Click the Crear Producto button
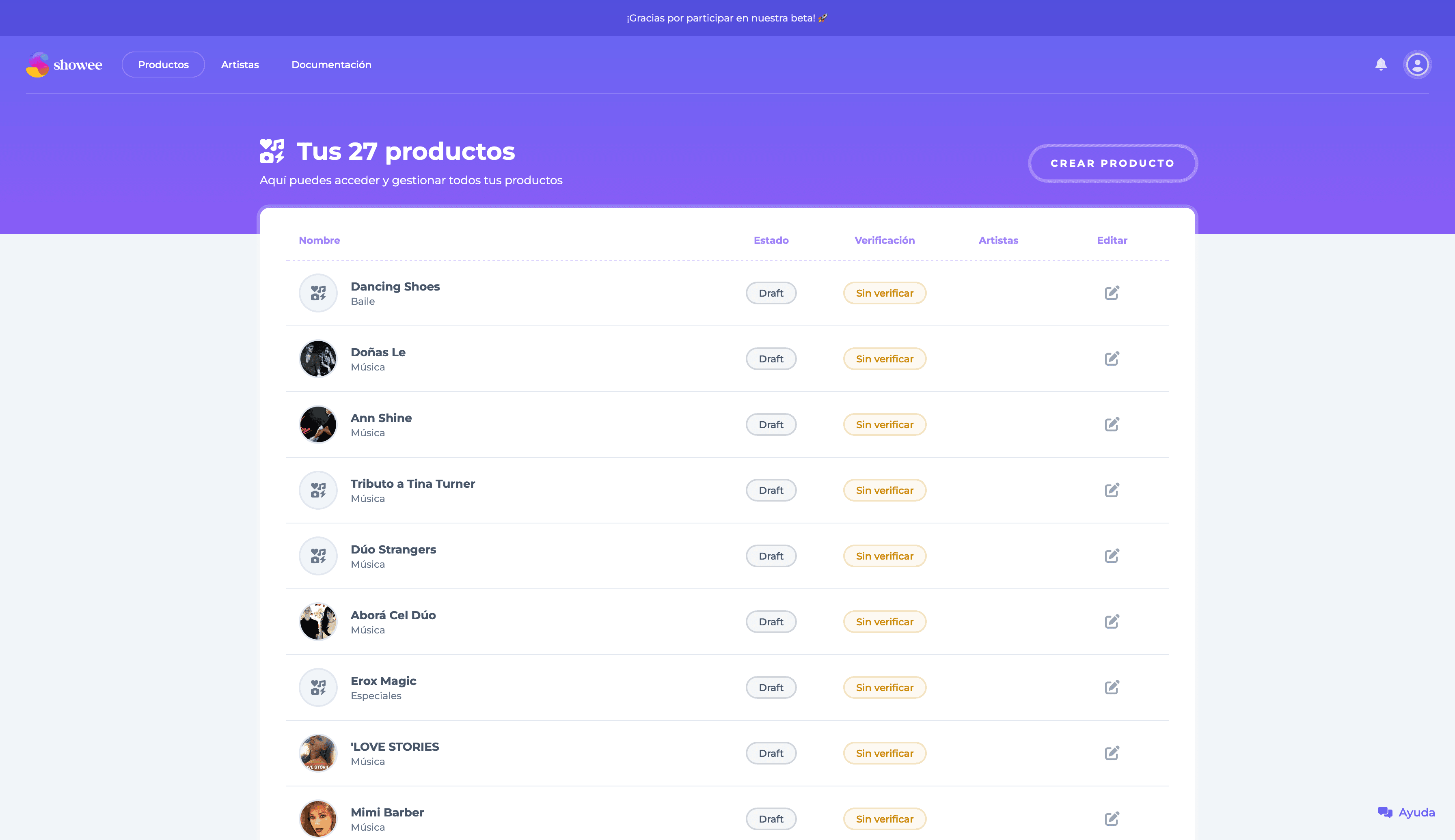 pos(1112,163)
